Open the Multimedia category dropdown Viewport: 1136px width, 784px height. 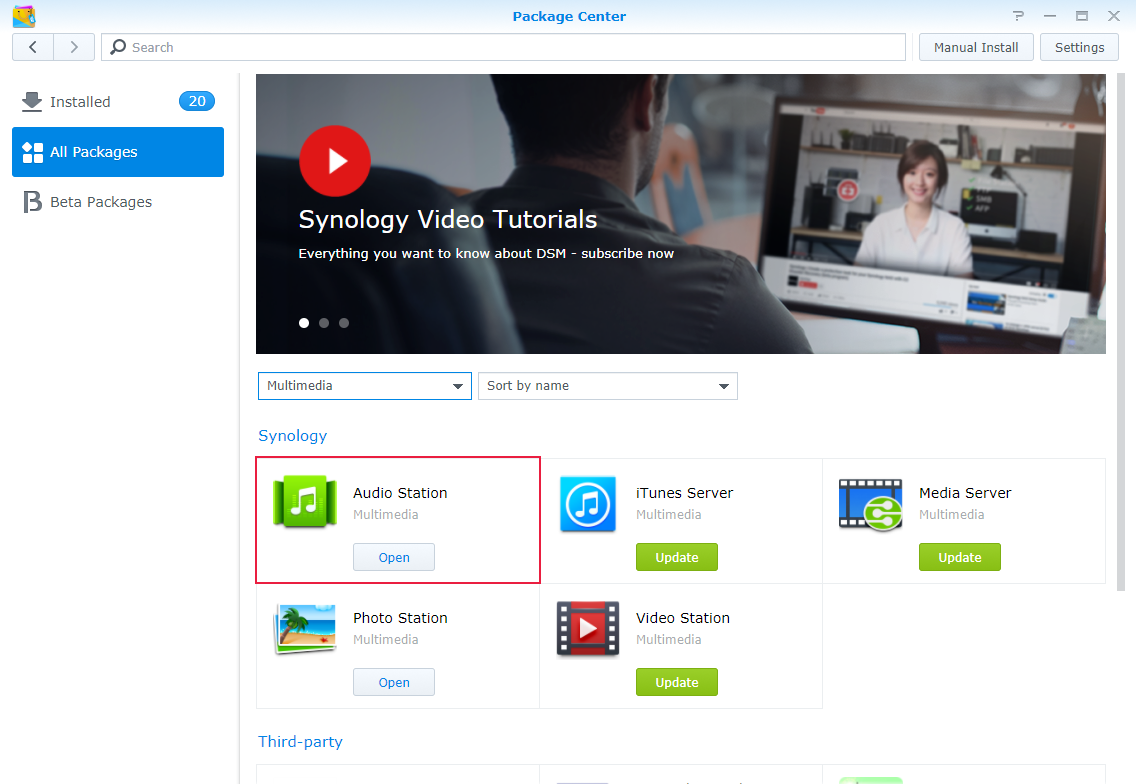click(x=365, y=386)
